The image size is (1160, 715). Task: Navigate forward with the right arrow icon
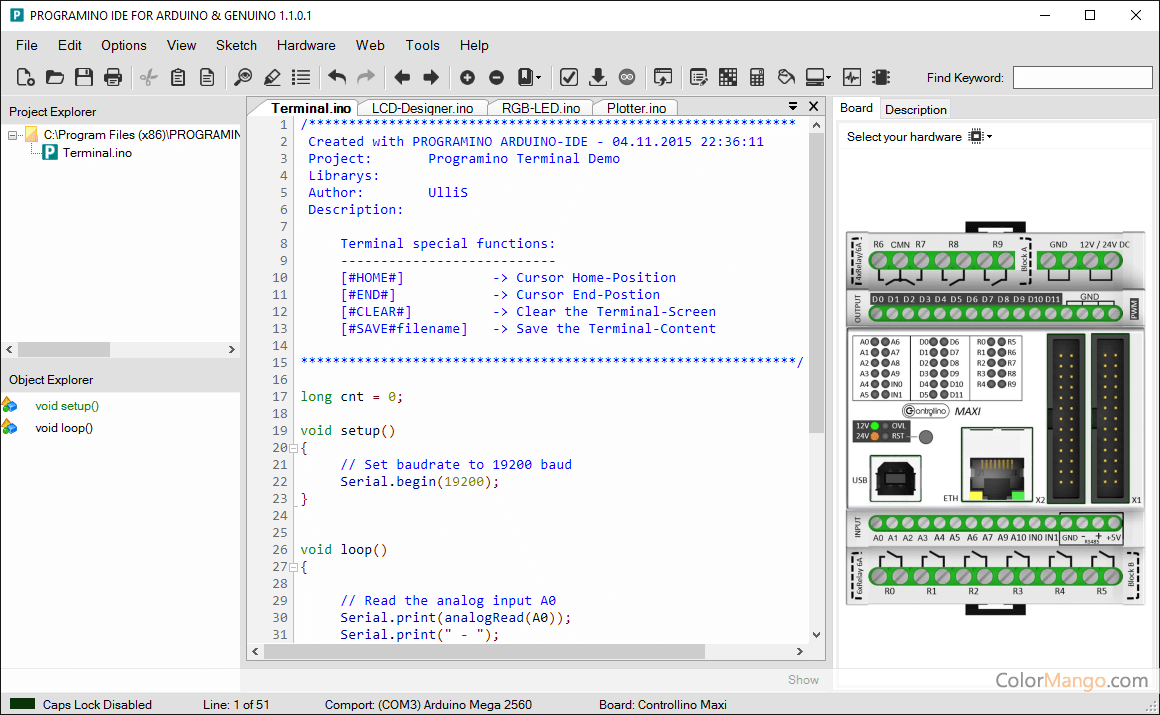431,77
